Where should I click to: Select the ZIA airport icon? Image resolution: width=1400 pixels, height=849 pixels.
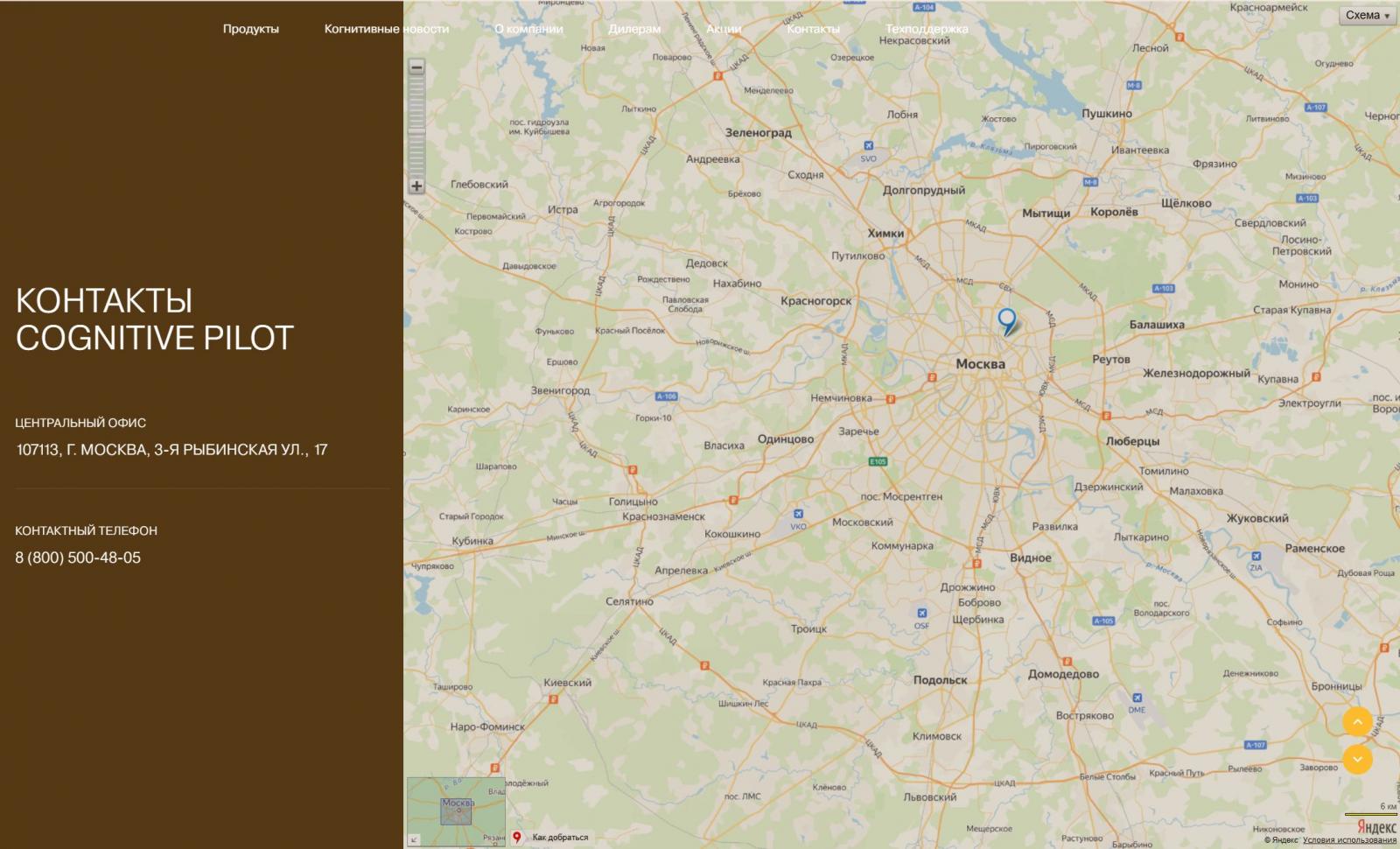click(x=1256, y=556)
